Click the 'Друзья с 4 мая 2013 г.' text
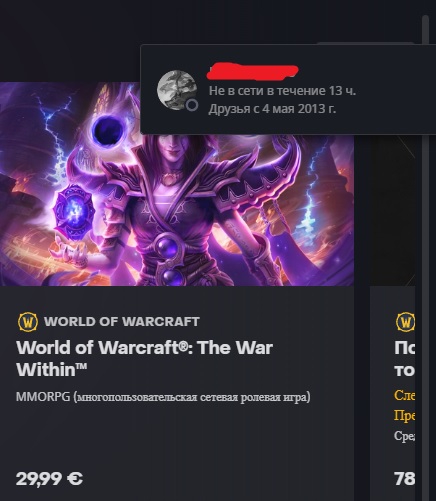 click(272, 109)
